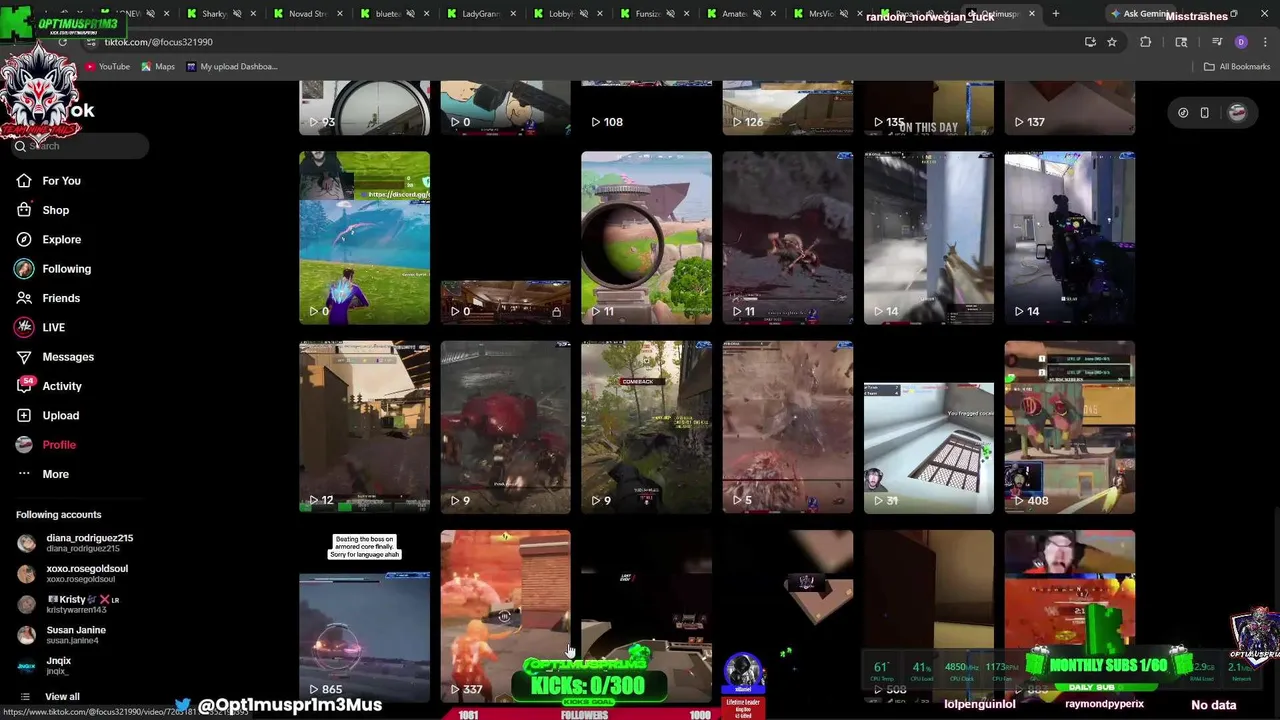Click the TikTok search field
The height and width of the screenshot is (720, 1280).
pyautogui.click(x=80, y=146)
